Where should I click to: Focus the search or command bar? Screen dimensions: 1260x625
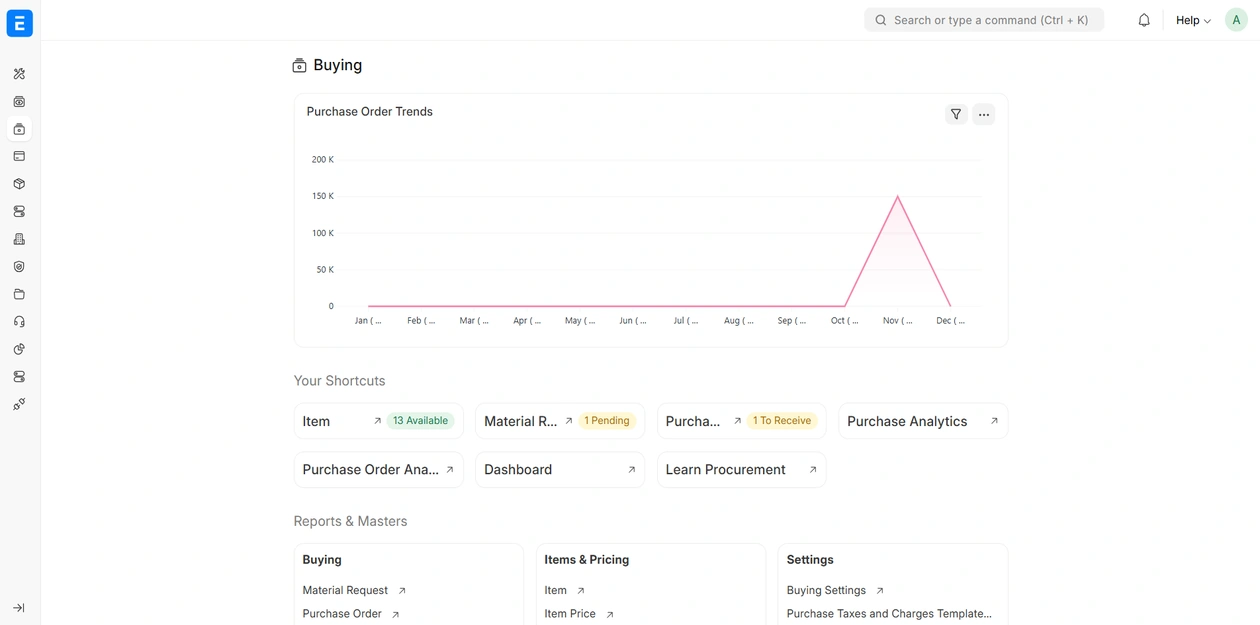click(x=984, y=20)
